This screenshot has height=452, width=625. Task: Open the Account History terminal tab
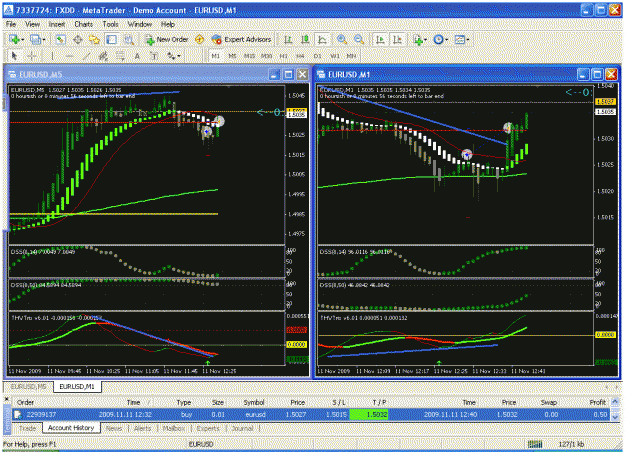coord(71,428)
